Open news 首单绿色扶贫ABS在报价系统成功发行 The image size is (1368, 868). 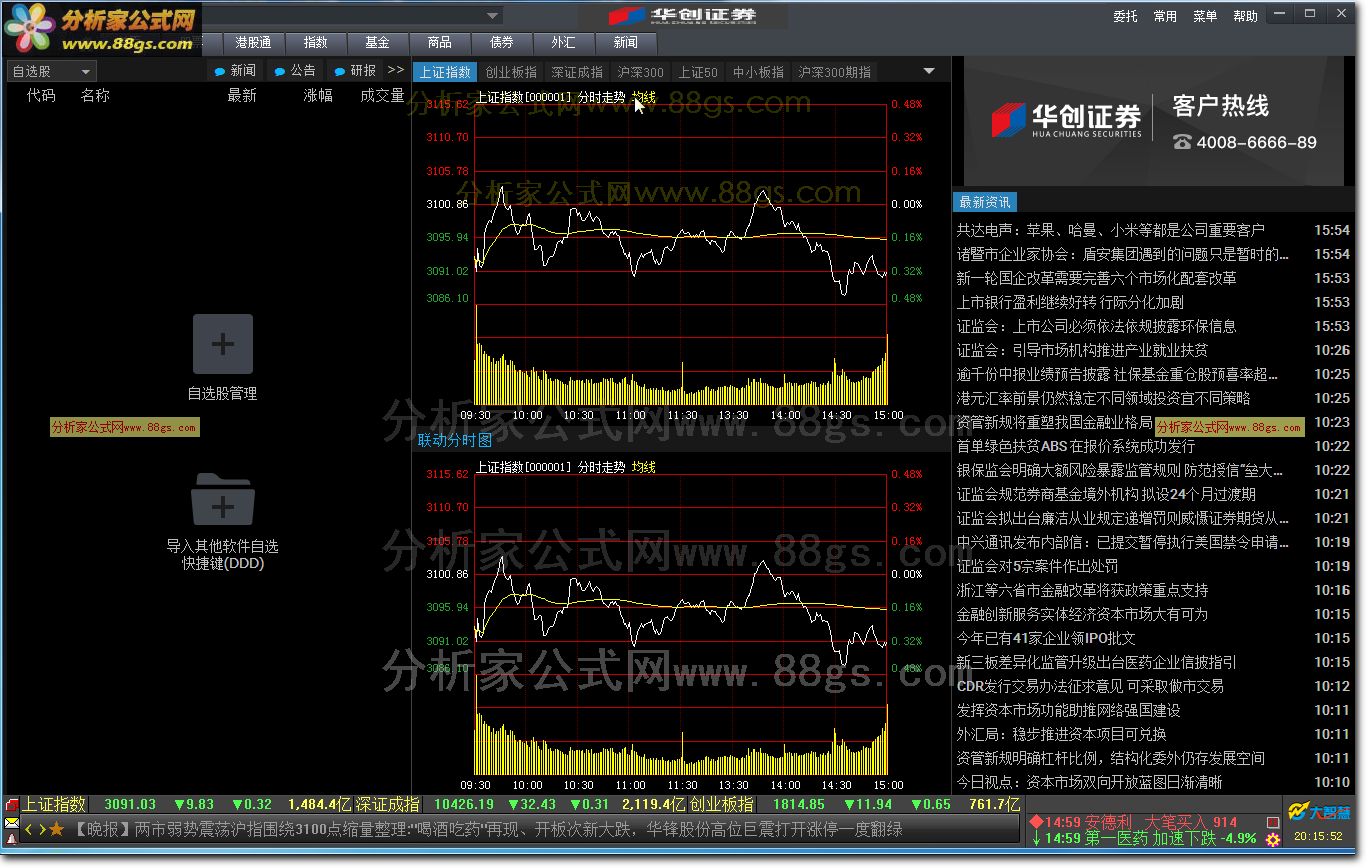tap(1075, 446)
